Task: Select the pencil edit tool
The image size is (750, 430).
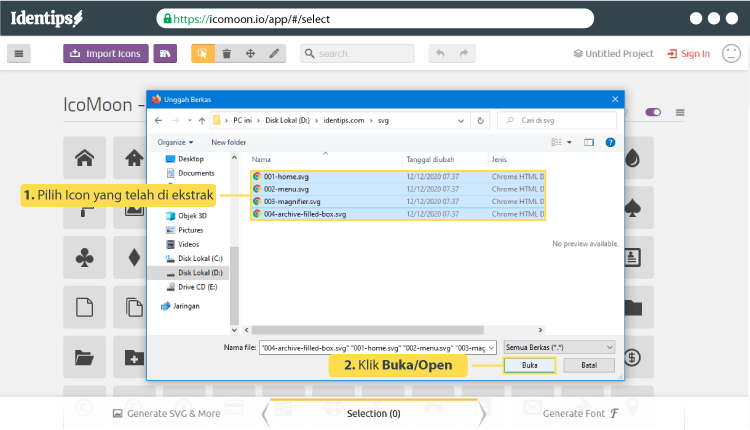Action: coord(274,54)
